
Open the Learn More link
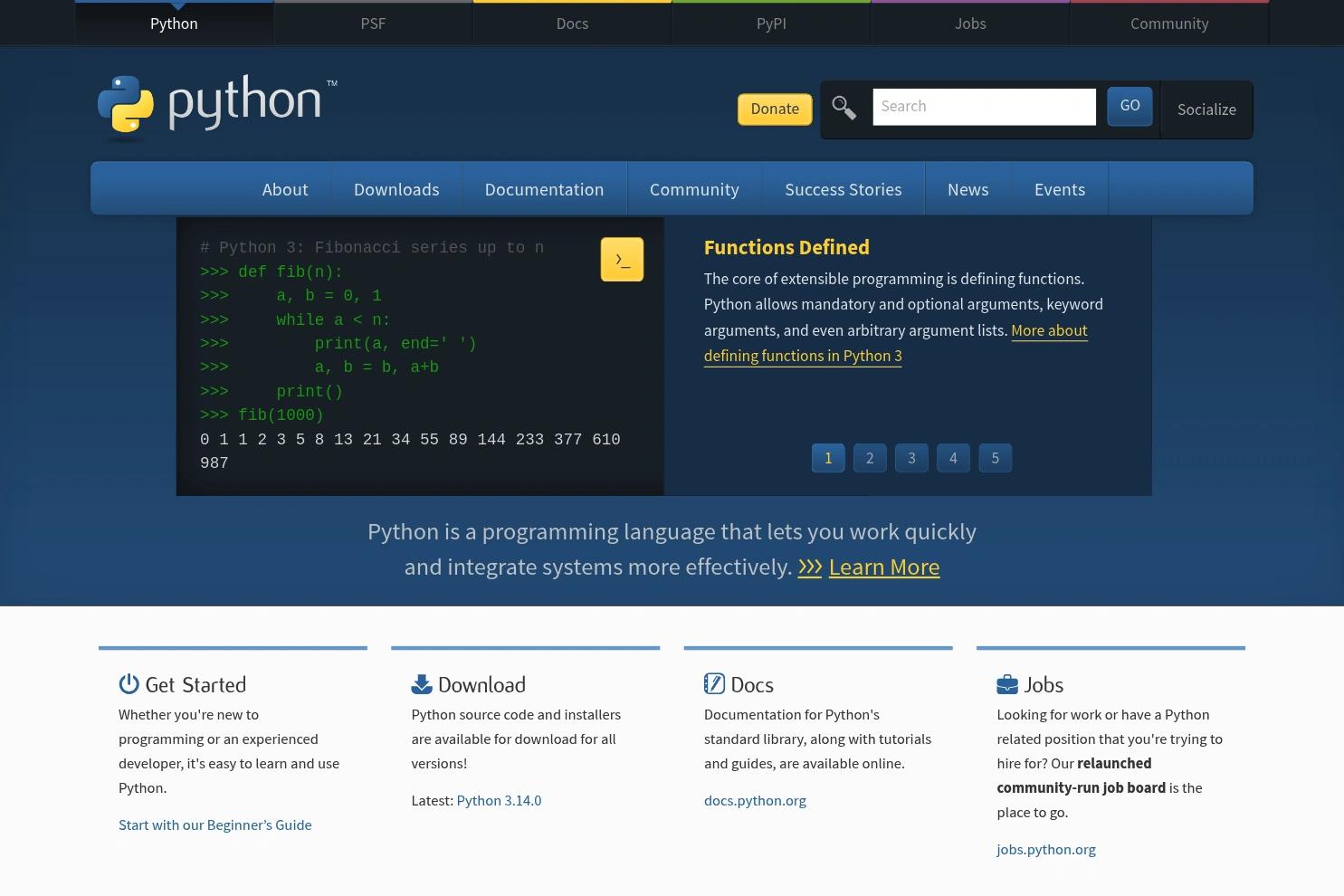[x=883, y=567]
